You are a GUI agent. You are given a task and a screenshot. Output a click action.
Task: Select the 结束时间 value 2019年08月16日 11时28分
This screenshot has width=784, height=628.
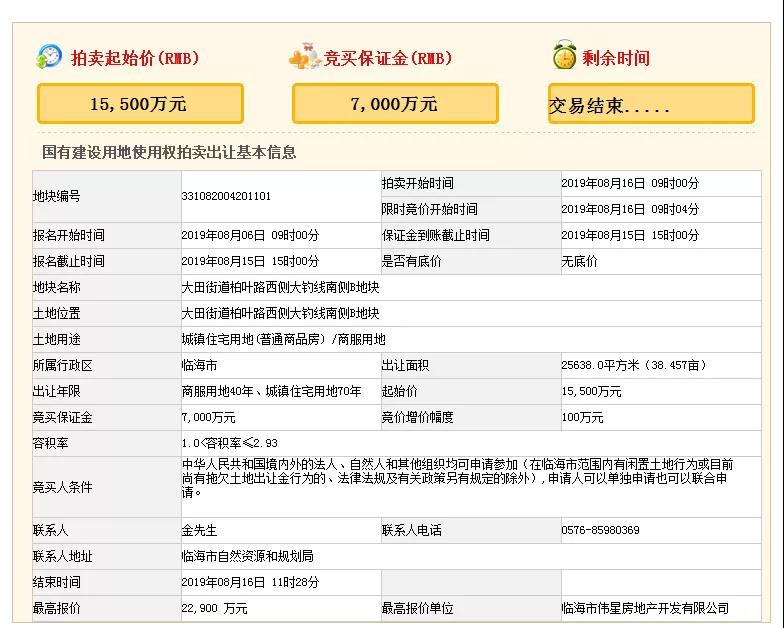point(250,582)
